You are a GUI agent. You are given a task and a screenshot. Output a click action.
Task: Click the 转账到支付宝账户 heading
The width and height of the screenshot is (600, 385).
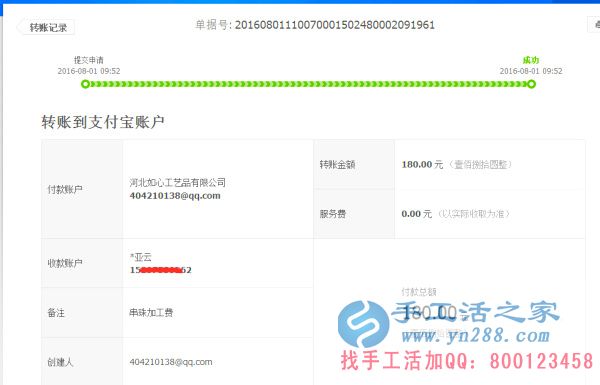click(x=103, y=122)
